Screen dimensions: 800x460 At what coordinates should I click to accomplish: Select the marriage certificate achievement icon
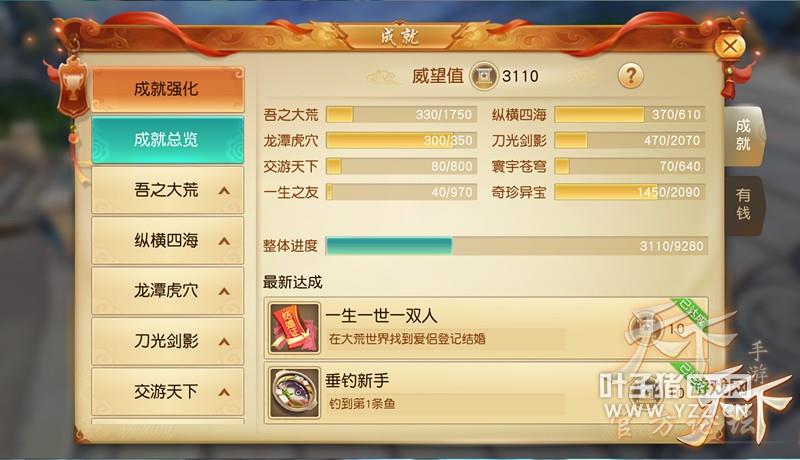tap(294, 328)
